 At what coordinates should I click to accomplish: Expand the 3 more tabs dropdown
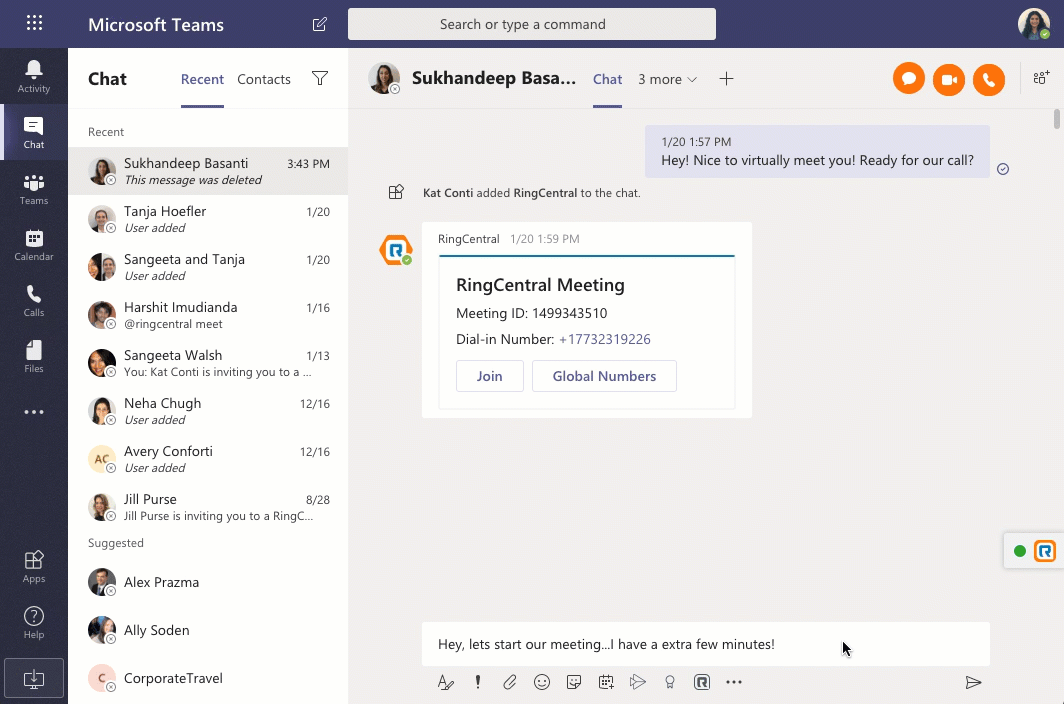666,79
